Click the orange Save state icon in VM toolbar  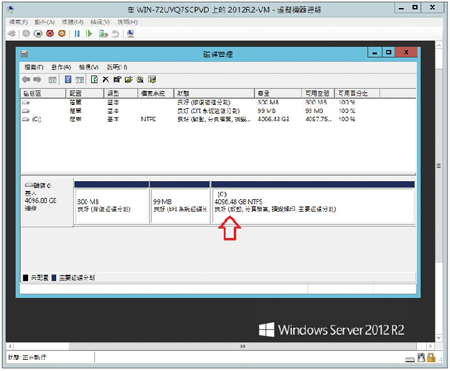point(62,33)
